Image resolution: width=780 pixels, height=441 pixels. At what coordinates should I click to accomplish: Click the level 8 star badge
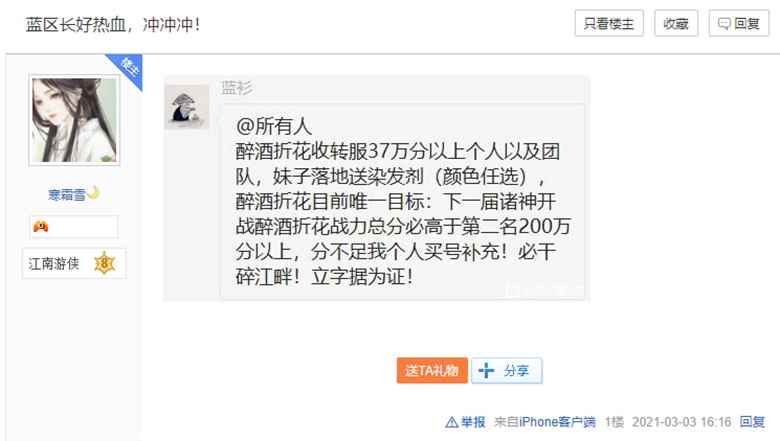tap(104, 264)
